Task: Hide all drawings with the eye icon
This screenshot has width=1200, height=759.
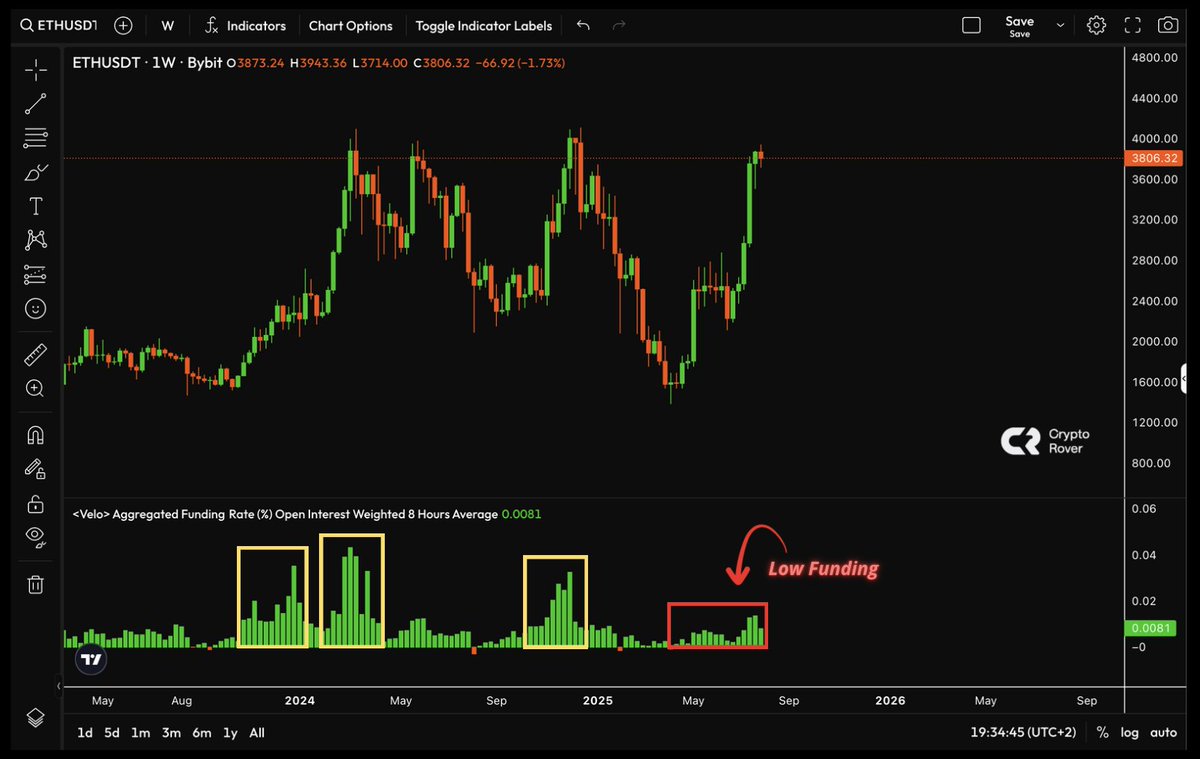Action: point(36,536)
